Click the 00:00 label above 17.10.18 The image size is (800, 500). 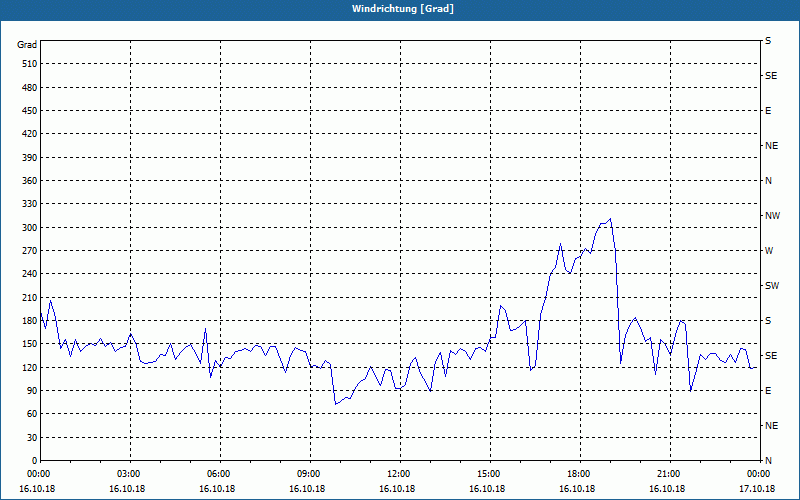pos(758,474)
